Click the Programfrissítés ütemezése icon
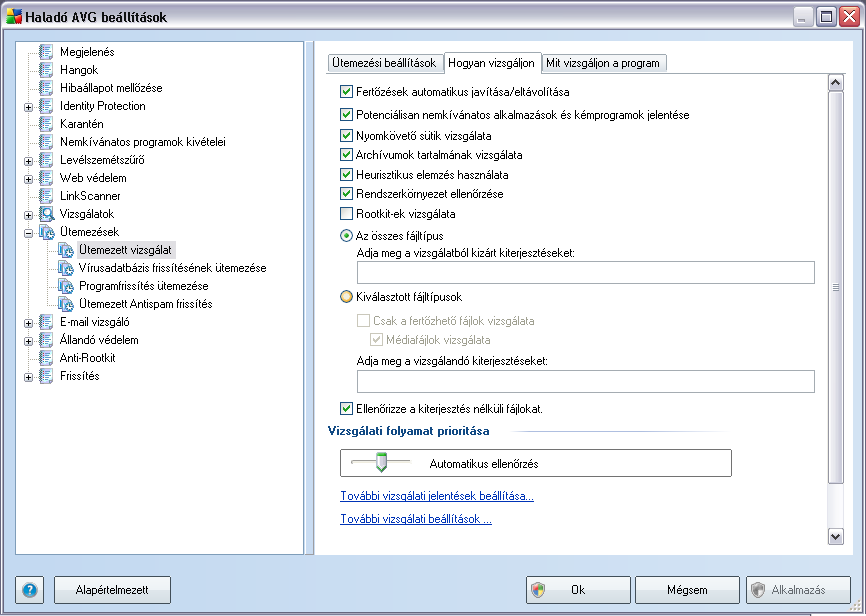Screen dimensions: 866x616 click(66, 286)
